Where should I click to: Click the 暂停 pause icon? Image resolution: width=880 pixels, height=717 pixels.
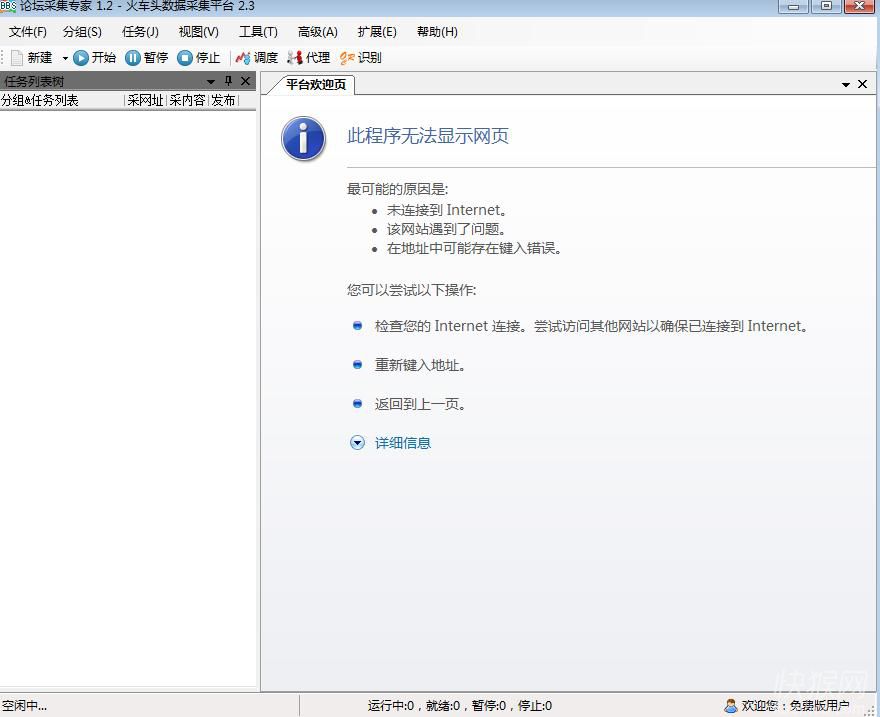(132, 58)
